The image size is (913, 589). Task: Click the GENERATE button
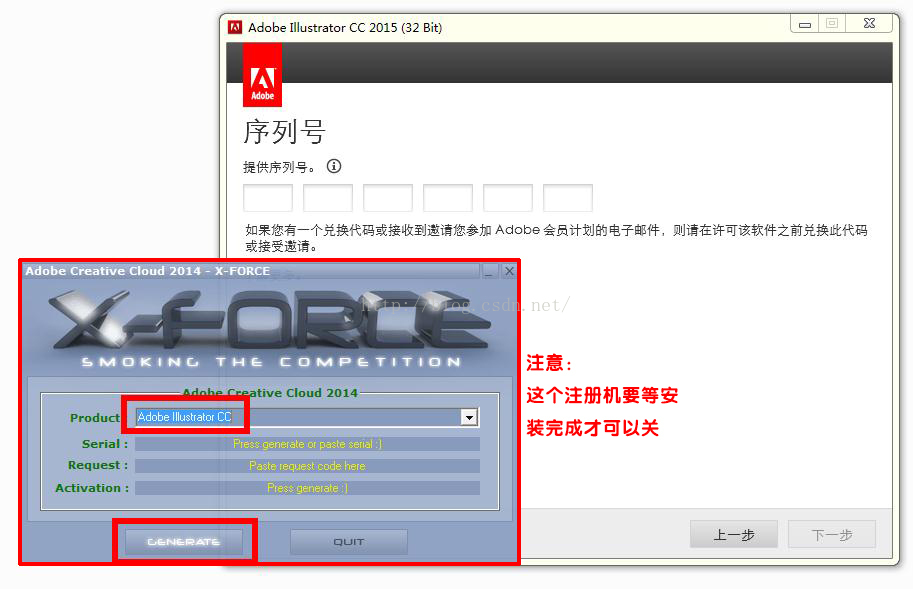[x=183, y=542]
